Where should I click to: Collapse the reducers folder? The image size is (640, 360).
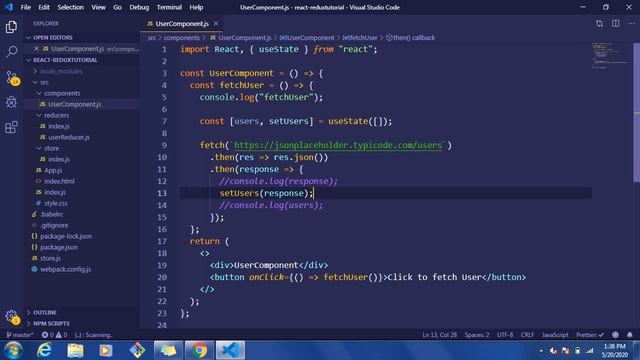pos(56,115)
